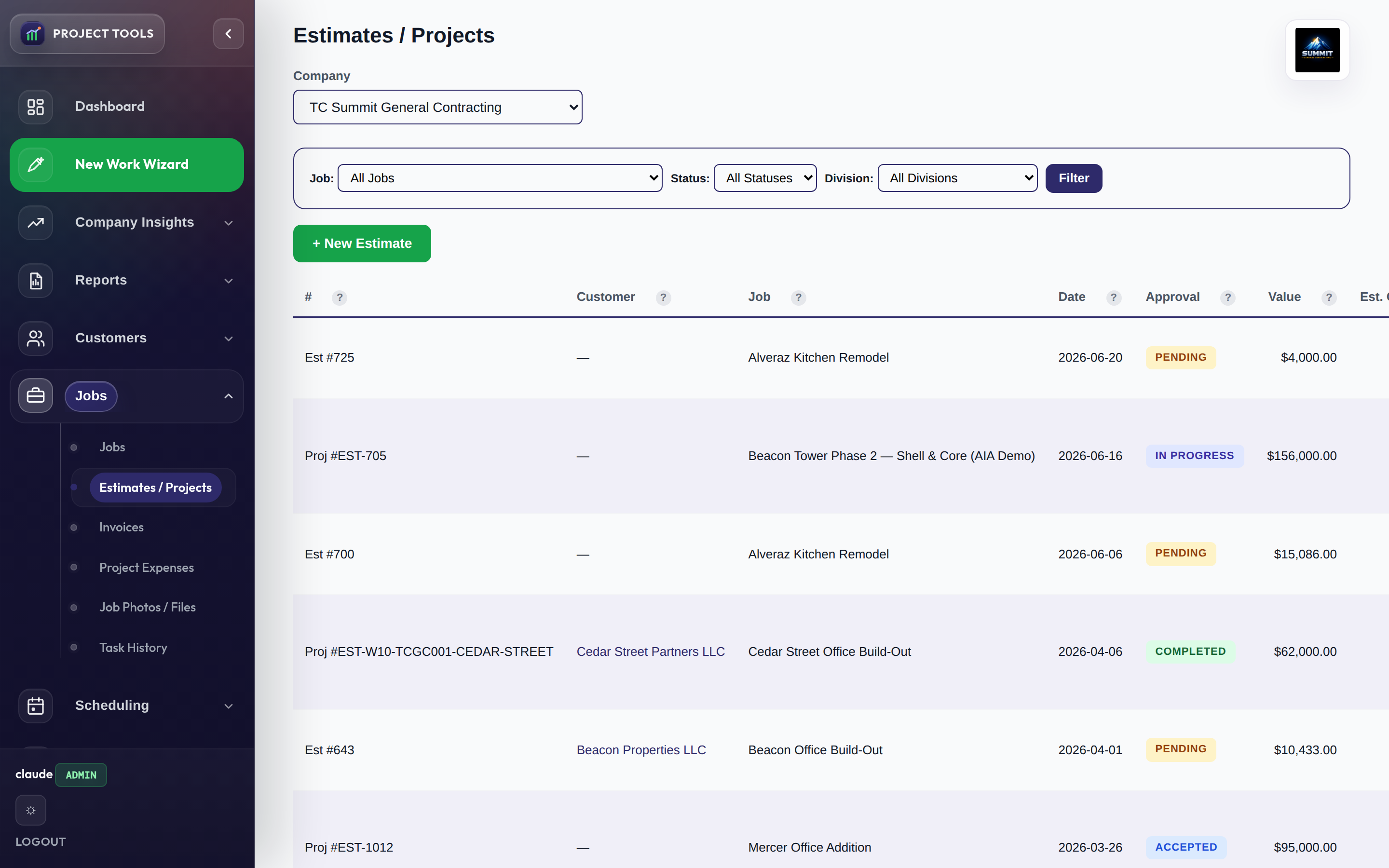This screenshot has width=1389, height=868.
Task: Click the Beacon Tower Phase 2 job name
Action: (891, 456)
